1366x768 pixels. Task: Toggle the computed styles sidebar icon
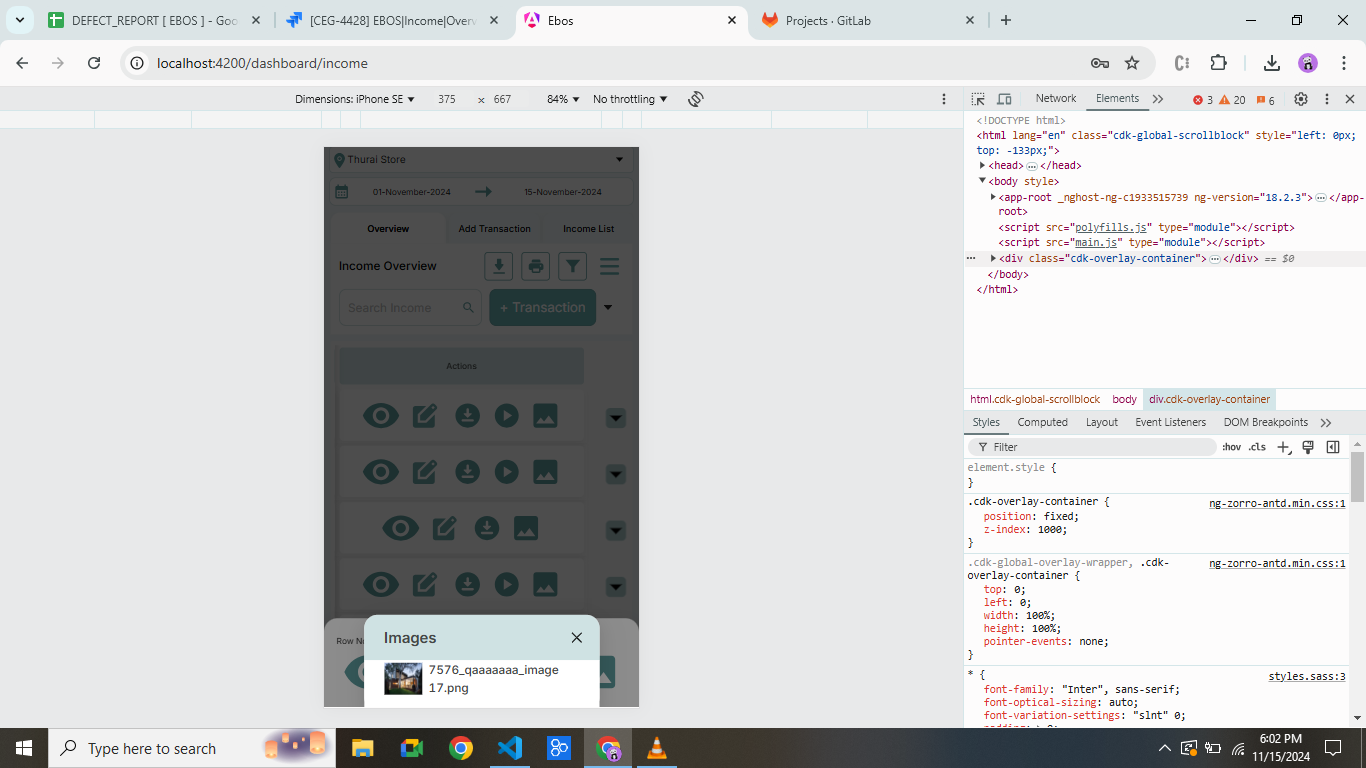[x=1333, y=447]
